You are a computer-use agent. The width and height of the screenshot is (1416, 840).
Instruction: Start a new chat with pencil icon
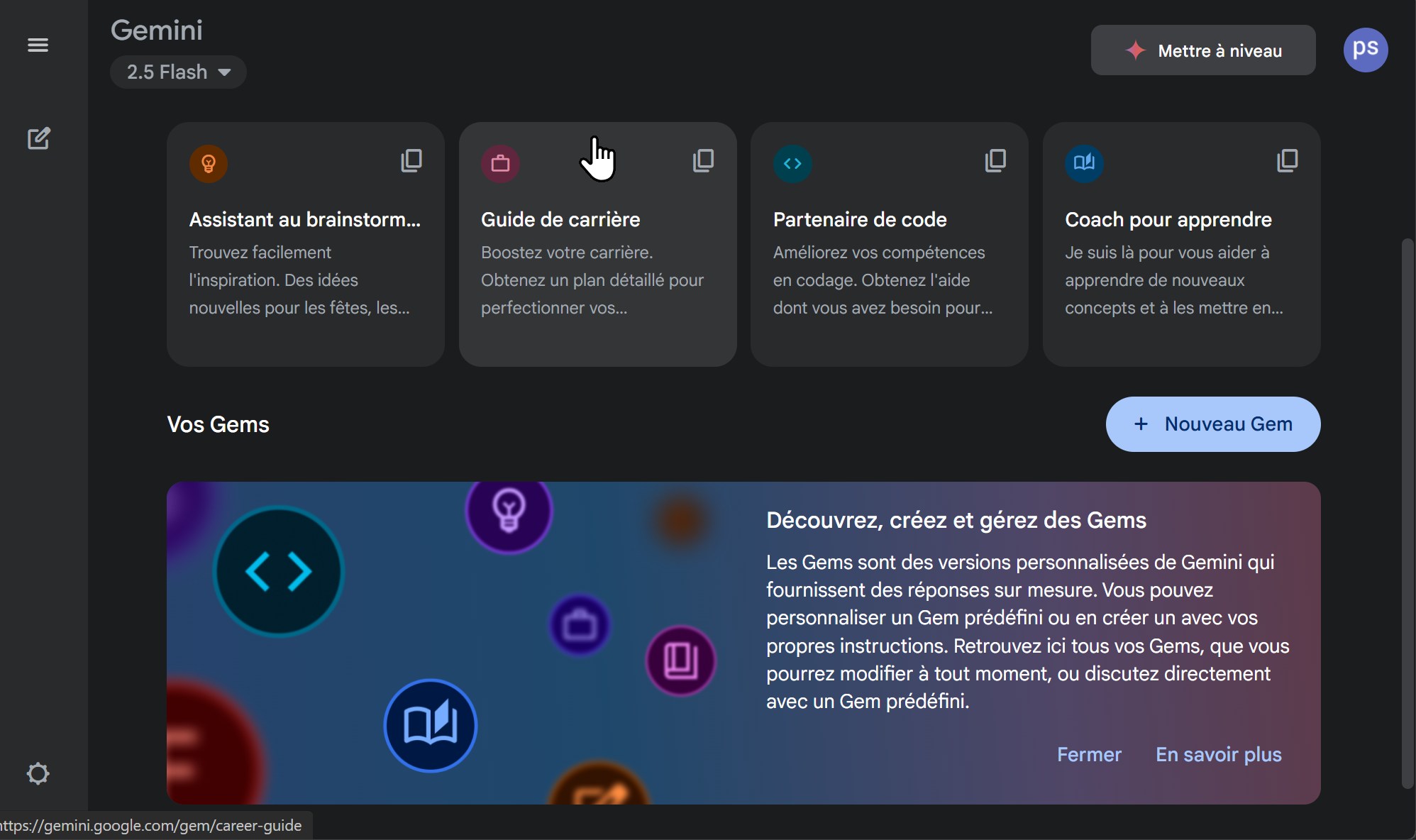(x=38, y=138)
